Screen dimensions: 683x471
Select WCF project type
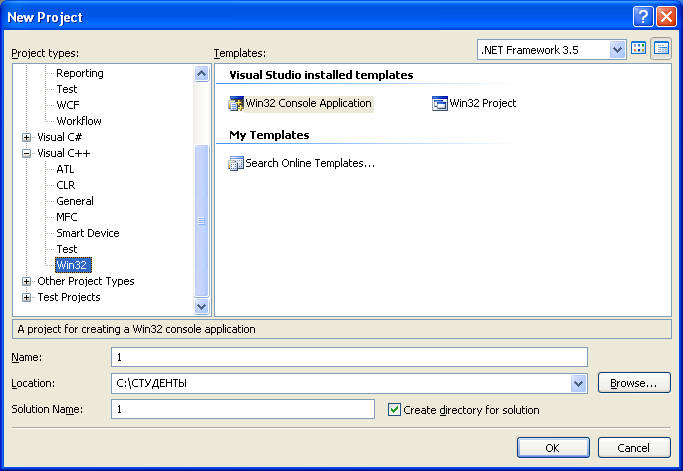click(68, 105)
